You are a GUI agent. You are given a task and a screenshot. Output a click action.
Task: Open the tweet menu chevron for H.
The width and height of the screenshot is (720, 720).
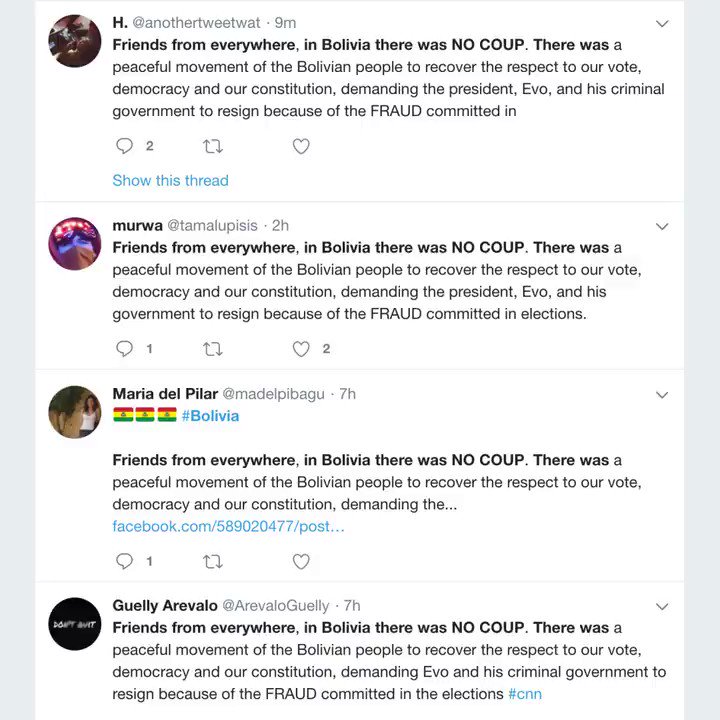[662, 23]
